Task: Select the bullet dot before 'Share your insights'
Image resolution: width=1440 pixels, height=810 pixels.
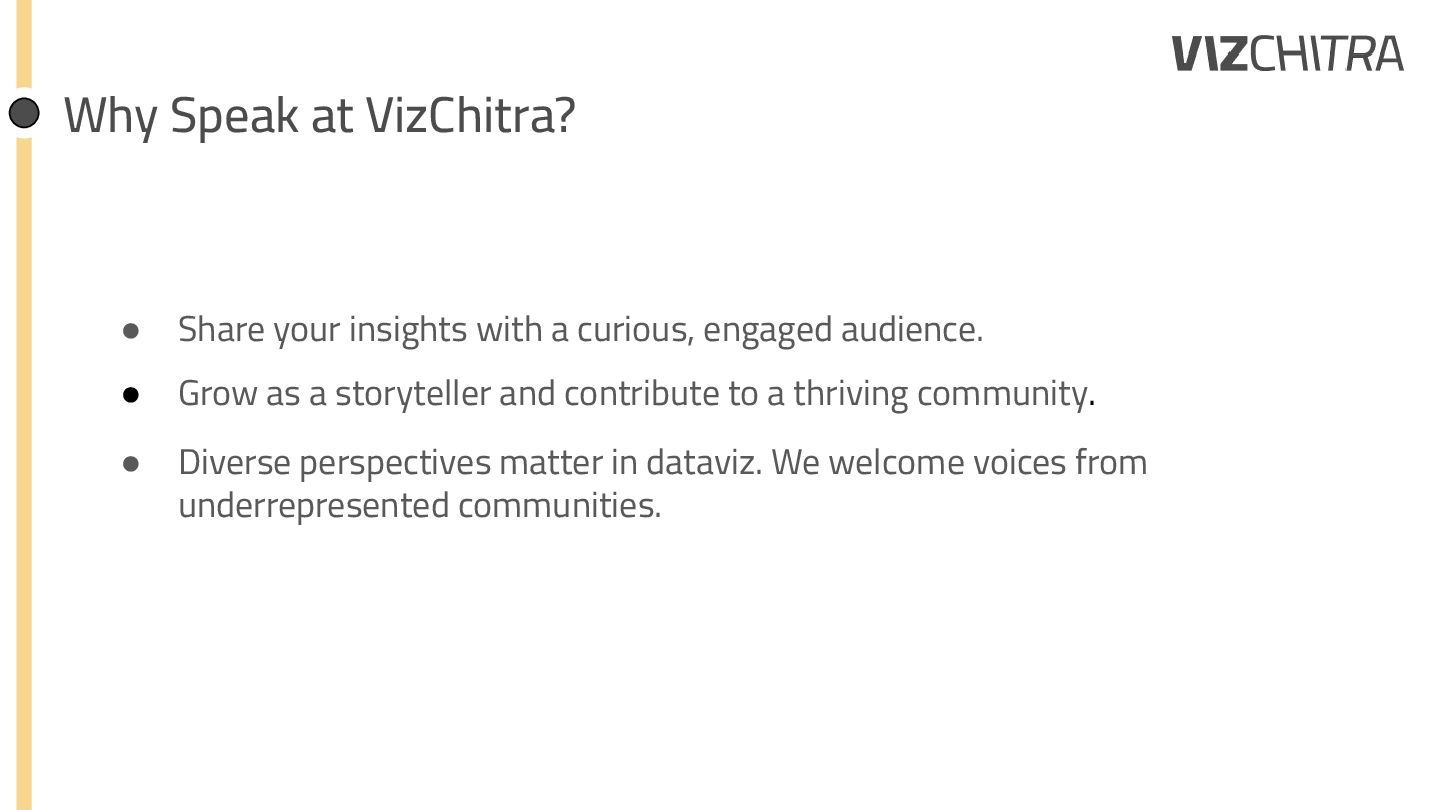Action: (130, 330)
